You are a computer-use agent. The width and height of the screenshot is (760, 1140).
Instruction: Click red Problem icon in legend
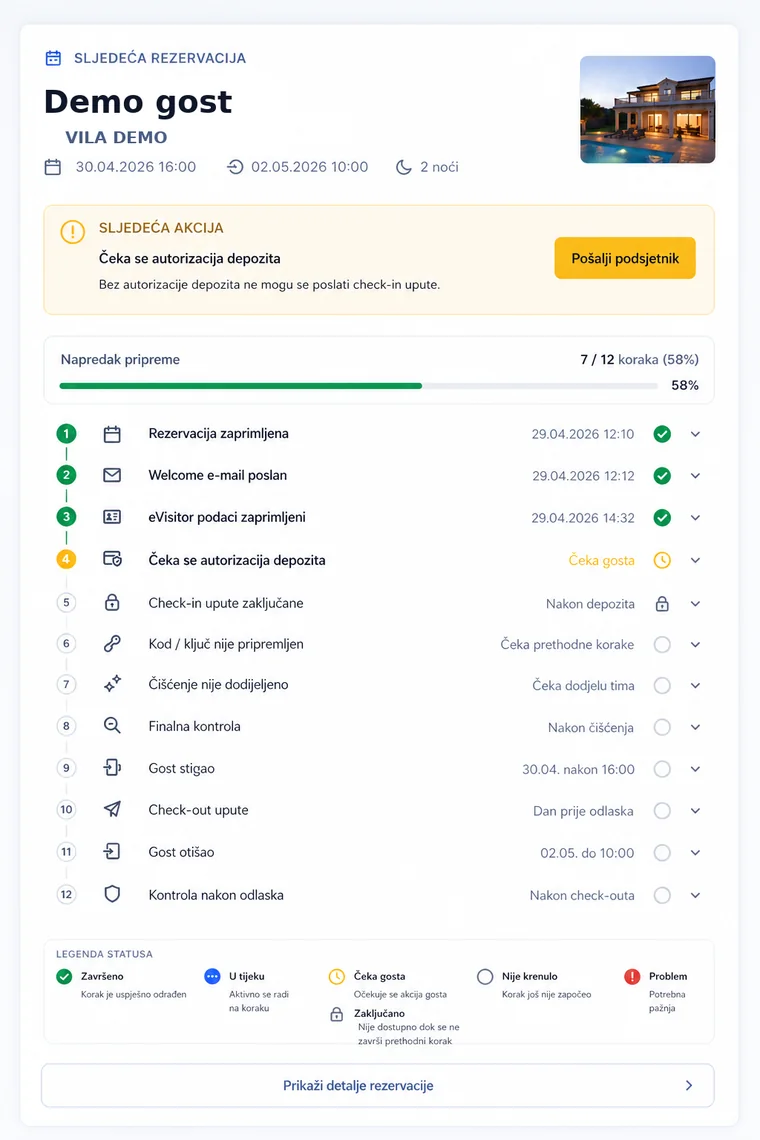(632, 976)
